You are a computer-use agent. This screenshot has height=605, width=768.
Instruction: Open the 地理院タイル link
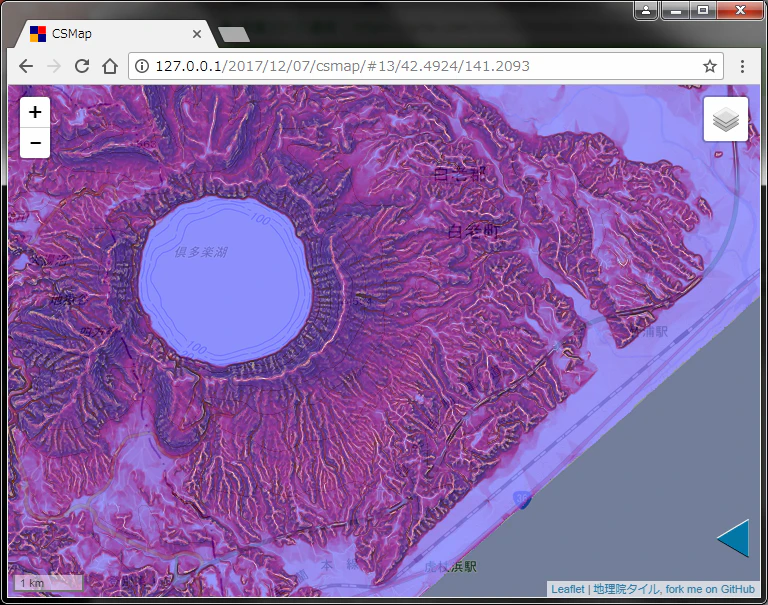[x=625, y=589]
